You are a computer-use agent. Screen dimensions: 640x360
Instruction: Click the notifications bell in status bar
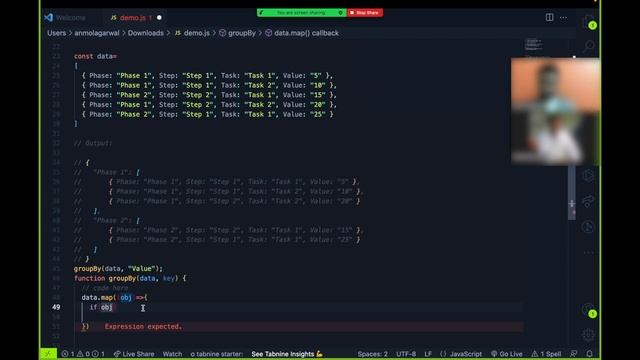coord(589,354)
